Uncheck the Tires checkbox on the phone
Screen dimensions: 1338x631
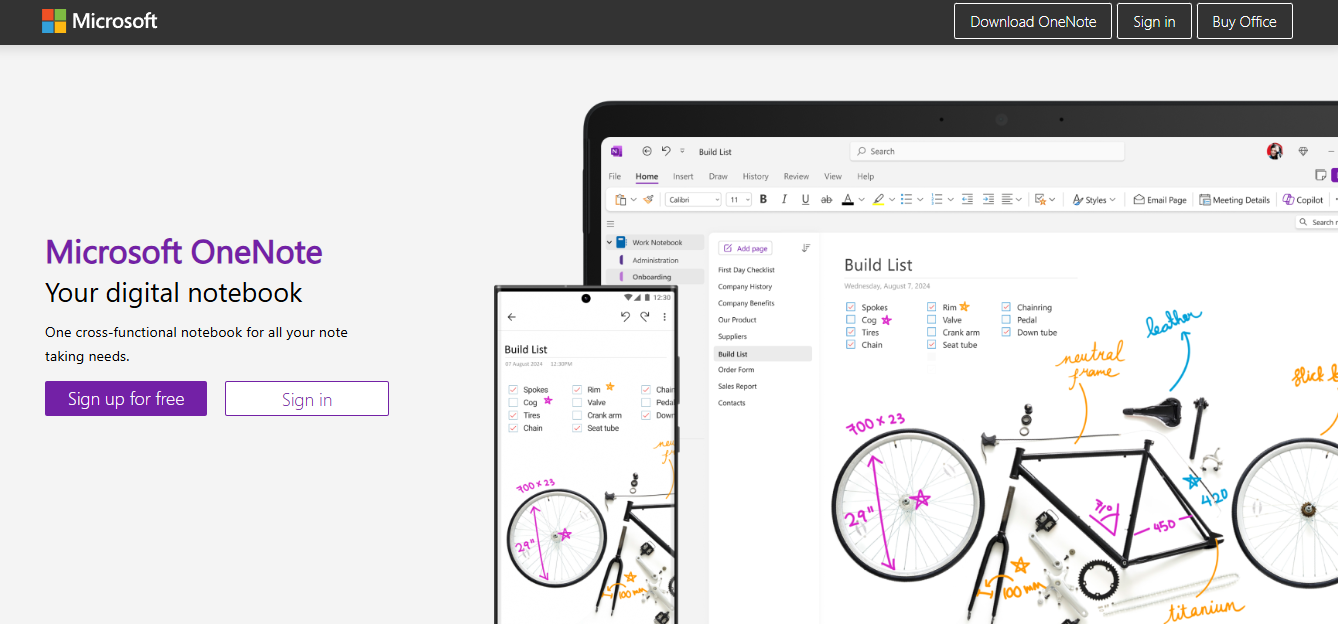point(513,415)
